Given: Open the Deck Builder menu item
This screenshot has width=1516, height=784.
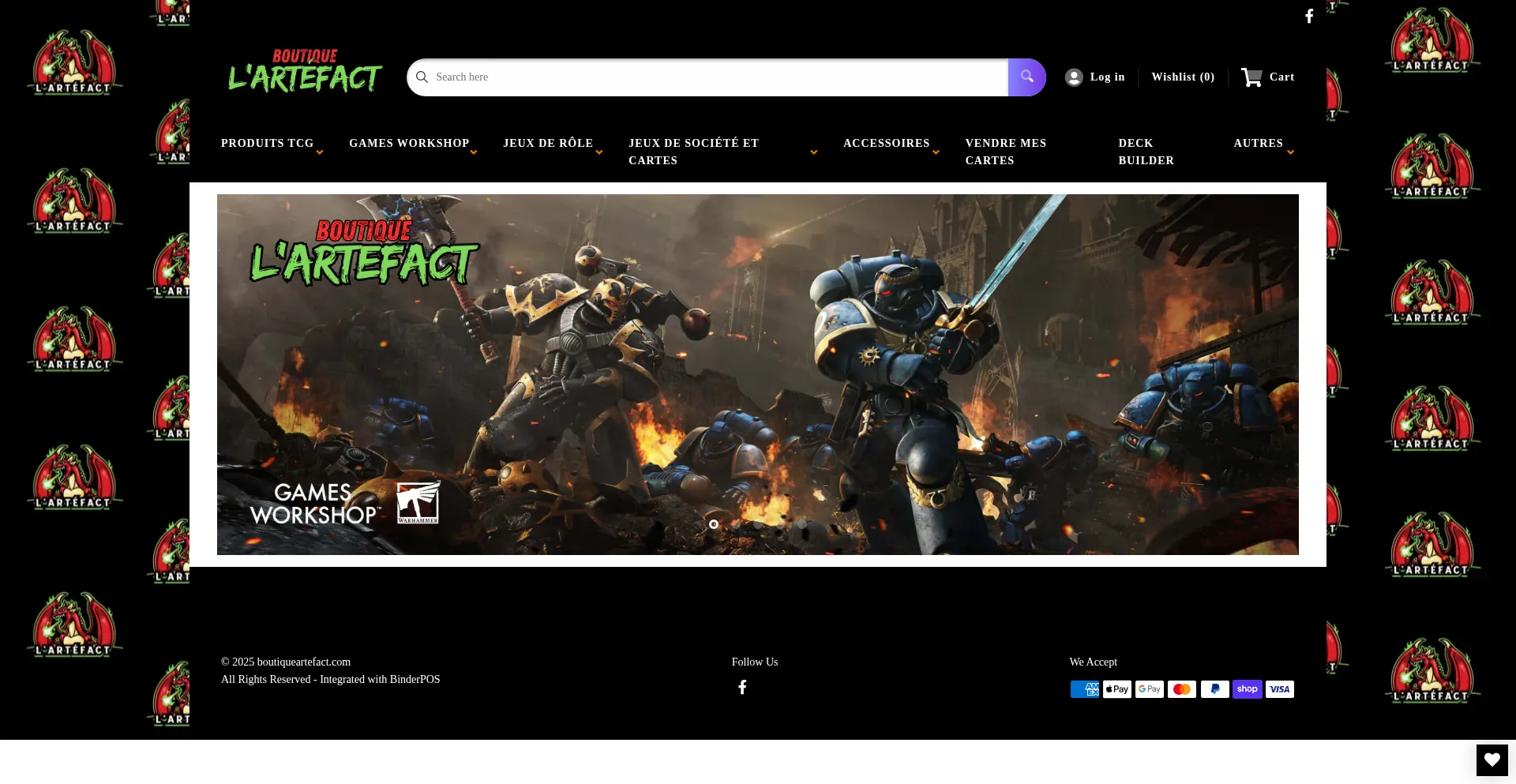Looking at the screenshot, I should 1146,152.
